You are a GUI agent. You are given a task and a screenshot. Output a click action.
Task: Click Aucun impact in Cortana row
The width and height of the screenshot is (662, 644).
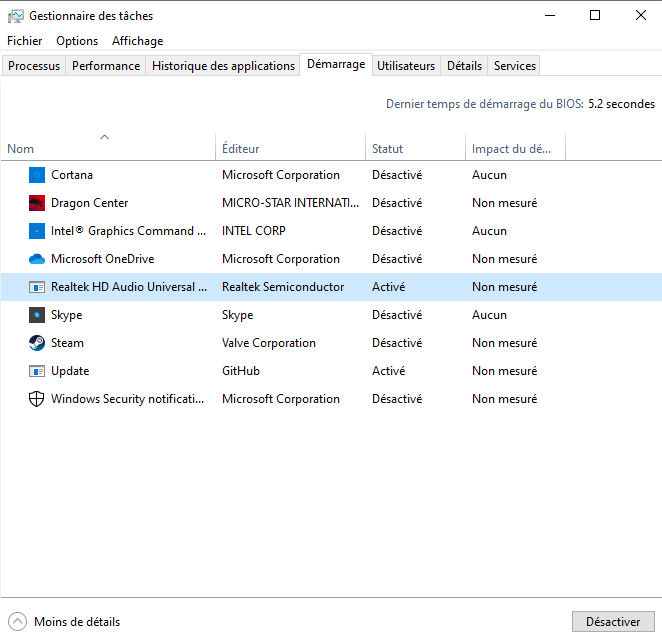[489, 175]
